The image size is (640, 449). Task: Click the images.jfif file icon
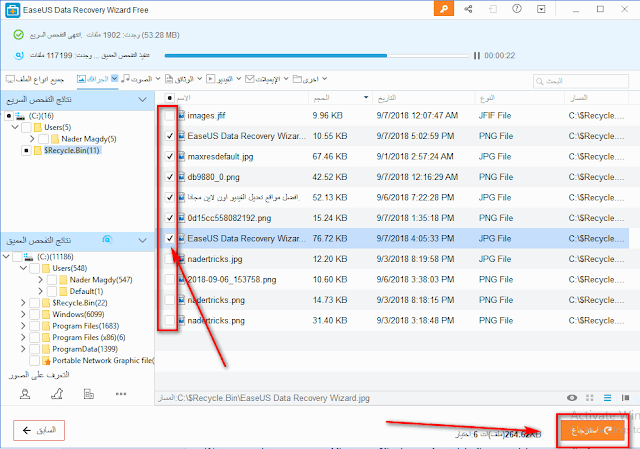click(182, 116)
